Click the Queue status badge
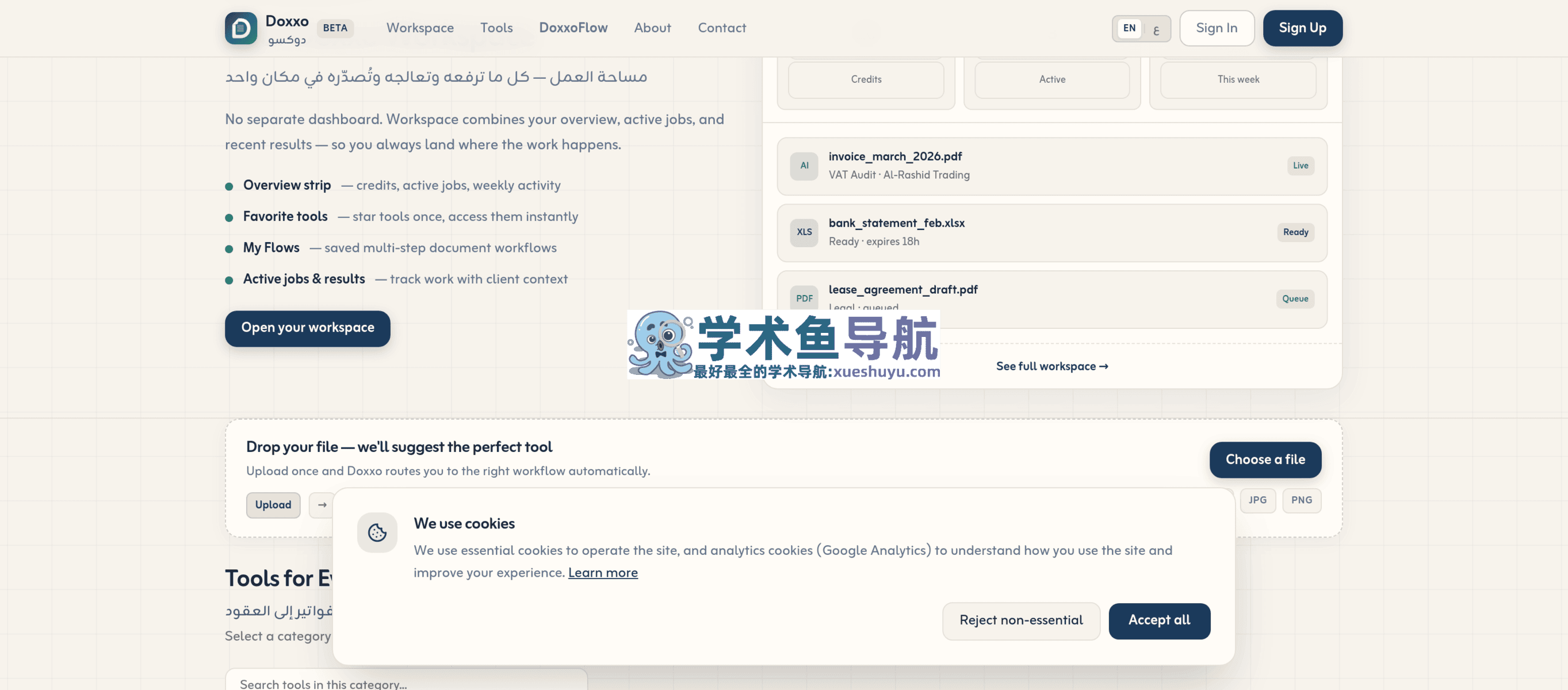This screenshot has height=690, width=1568. tap(1295, 299)
